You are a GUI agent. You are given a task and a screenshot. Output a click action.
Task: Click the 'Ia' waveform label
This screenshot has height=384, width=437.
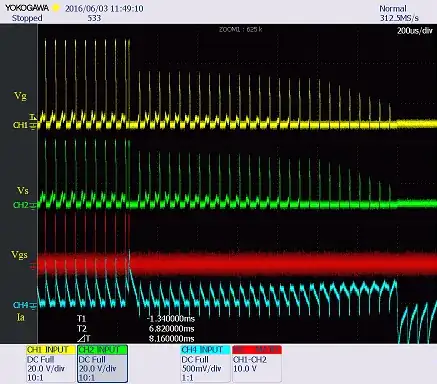21,317
